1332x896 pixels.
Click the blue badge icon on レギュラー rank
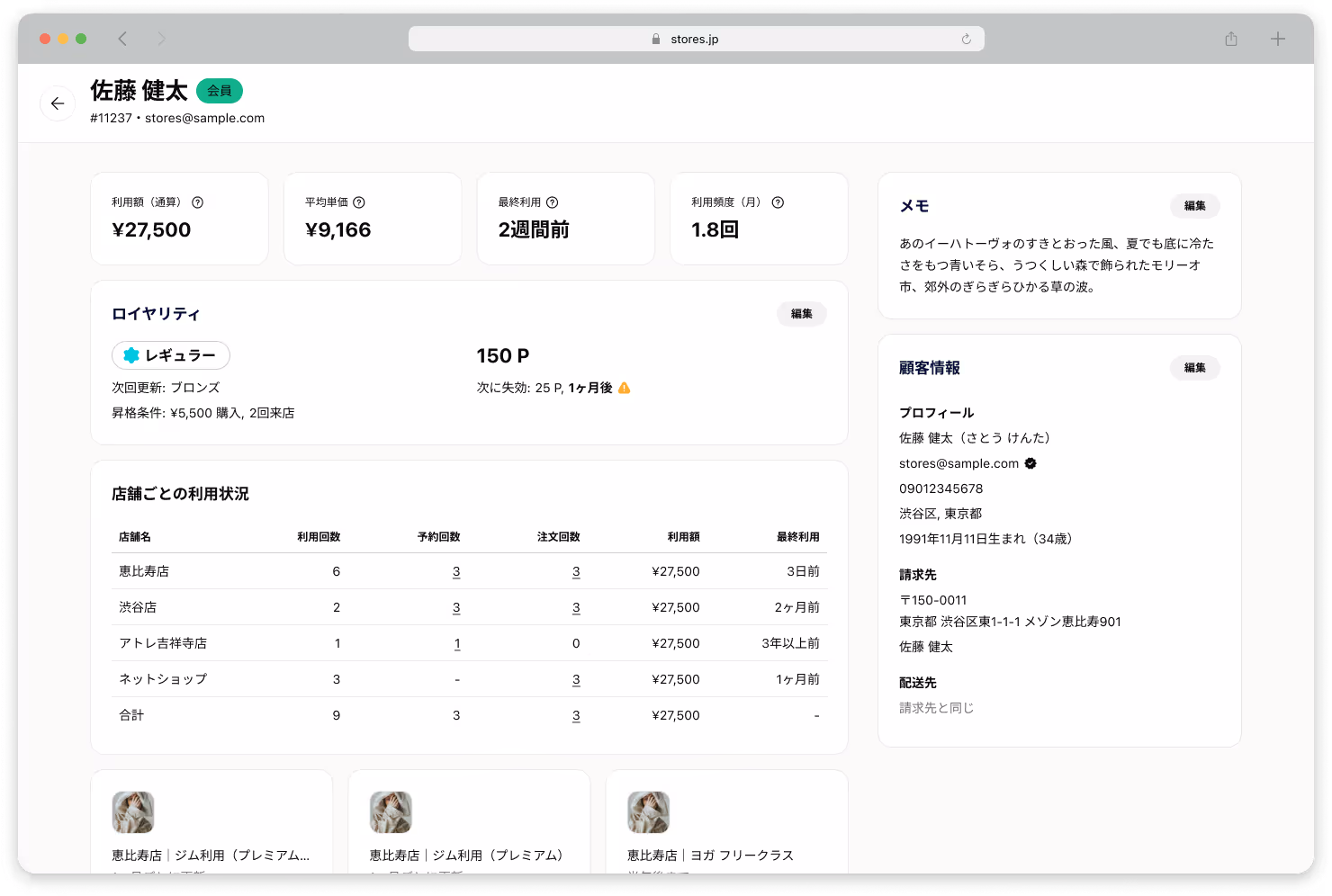[131, 355]
